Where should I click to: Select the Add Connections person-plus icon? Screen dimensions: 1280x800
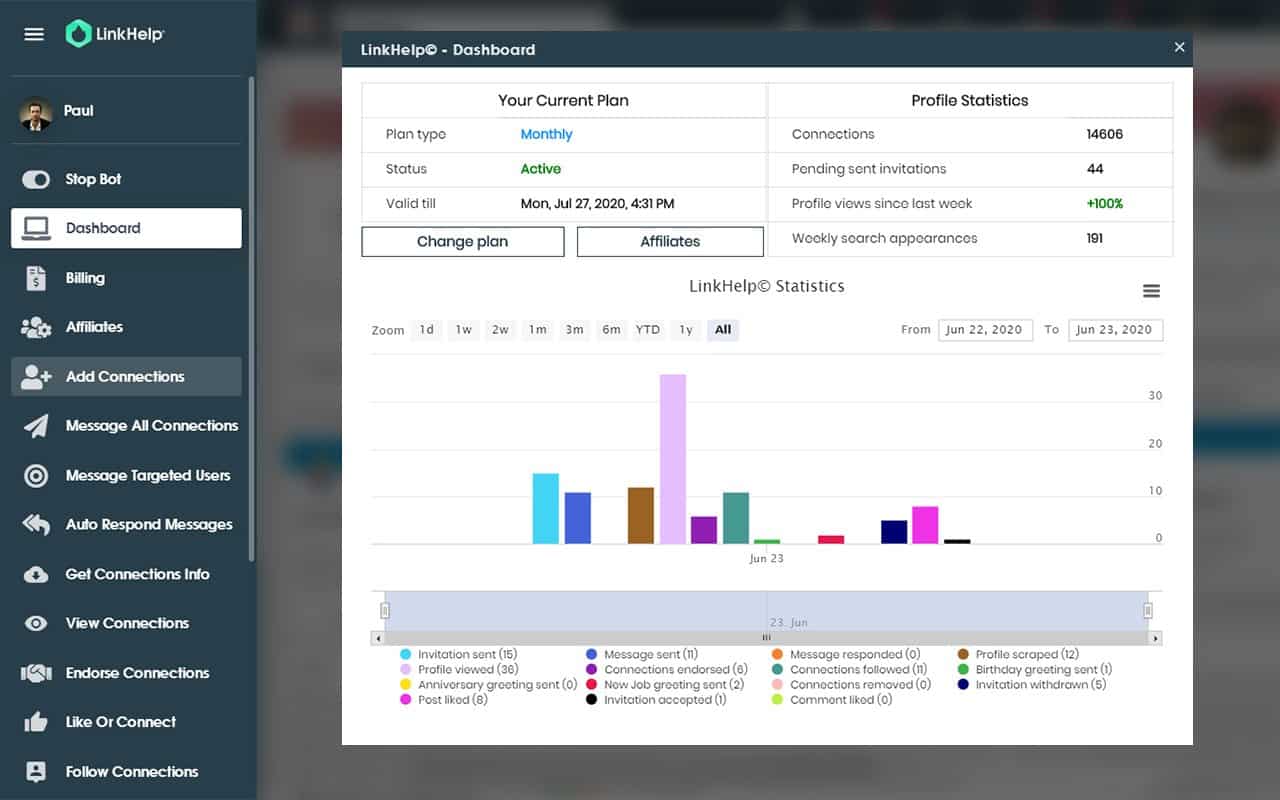pyautogui.click(x=36, y=377)
